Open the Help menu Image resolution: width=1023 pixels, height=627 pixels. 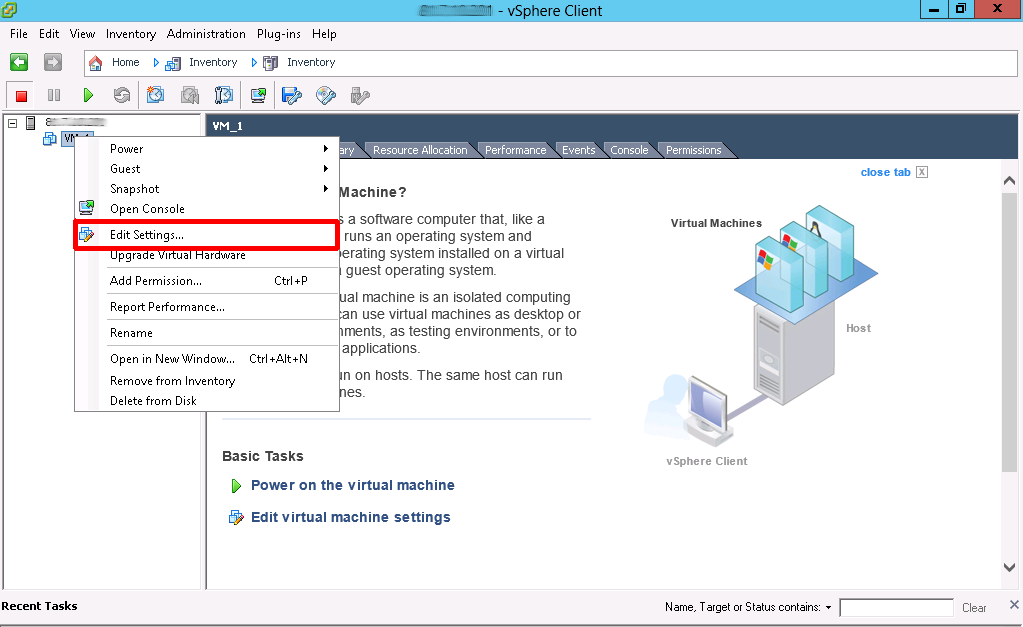pyautogui.click(x=324, y=34)
